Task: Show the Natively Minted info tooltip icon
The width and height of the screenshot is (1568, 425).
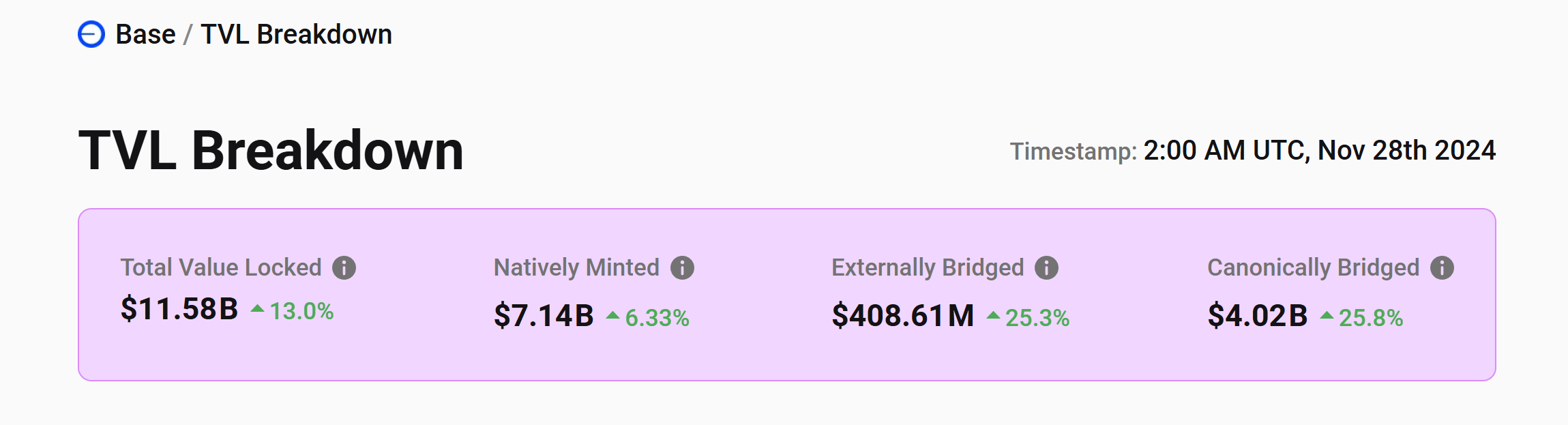Action: [682, 267]
